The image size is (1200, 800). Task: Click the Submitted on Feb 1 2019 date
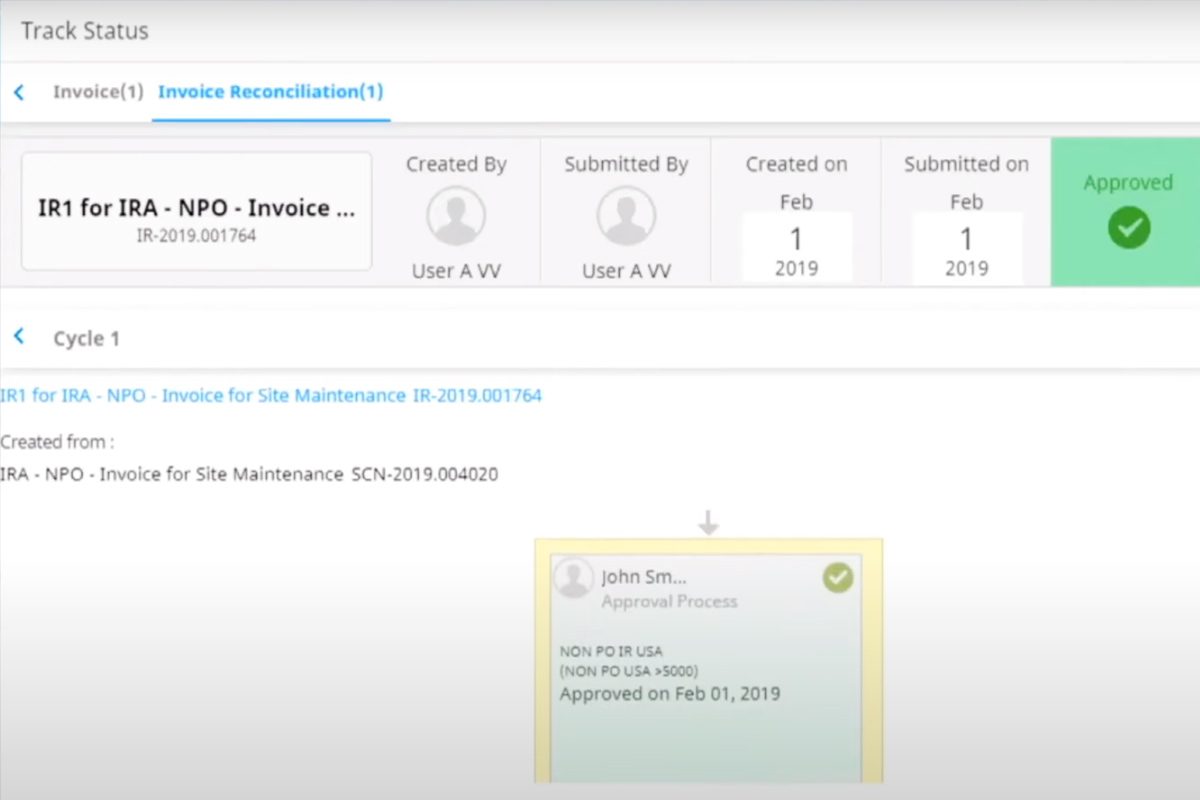pyautogui.click(x=966, y=238)
